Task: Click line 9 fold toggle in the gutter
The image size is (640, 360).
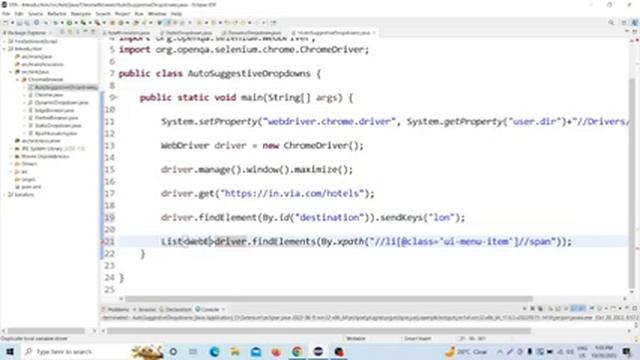Action: (116, 98)
